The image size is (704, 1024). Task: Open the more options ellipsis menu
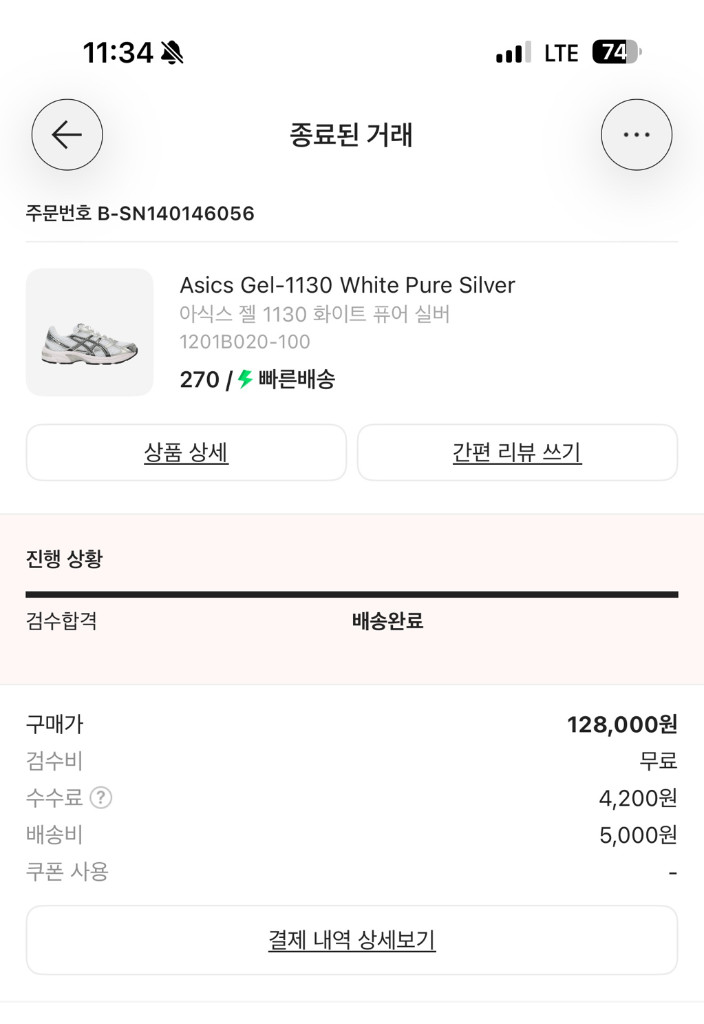(x=637, y=134)
